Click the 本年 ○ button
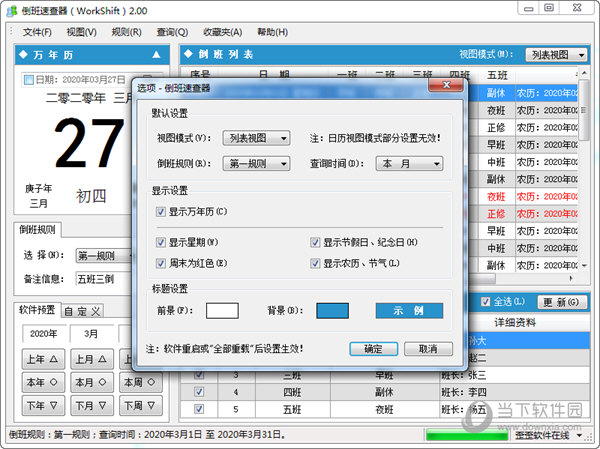The width and height of the screenshot is (600, 449). coord(43,382)
